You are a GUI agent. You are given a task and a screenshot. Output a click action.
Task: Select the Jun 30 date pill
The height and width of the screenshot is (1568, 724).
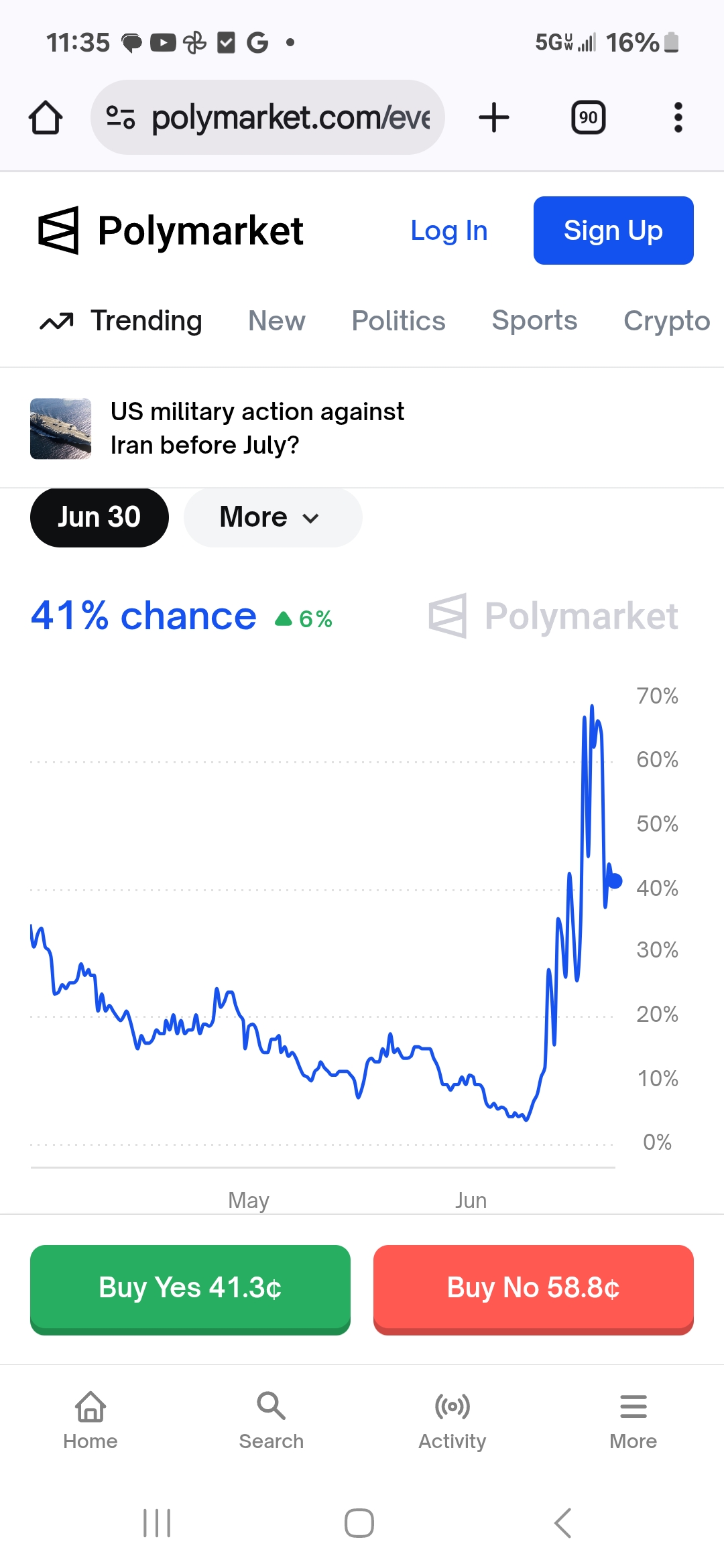coord(99,517)
